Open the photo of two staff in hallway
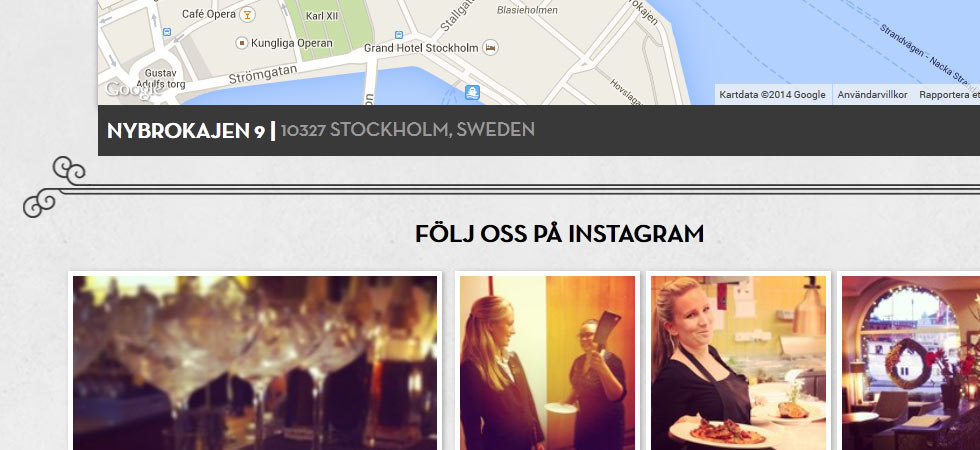This screenshot has width=980, height=450. [548, 362]
